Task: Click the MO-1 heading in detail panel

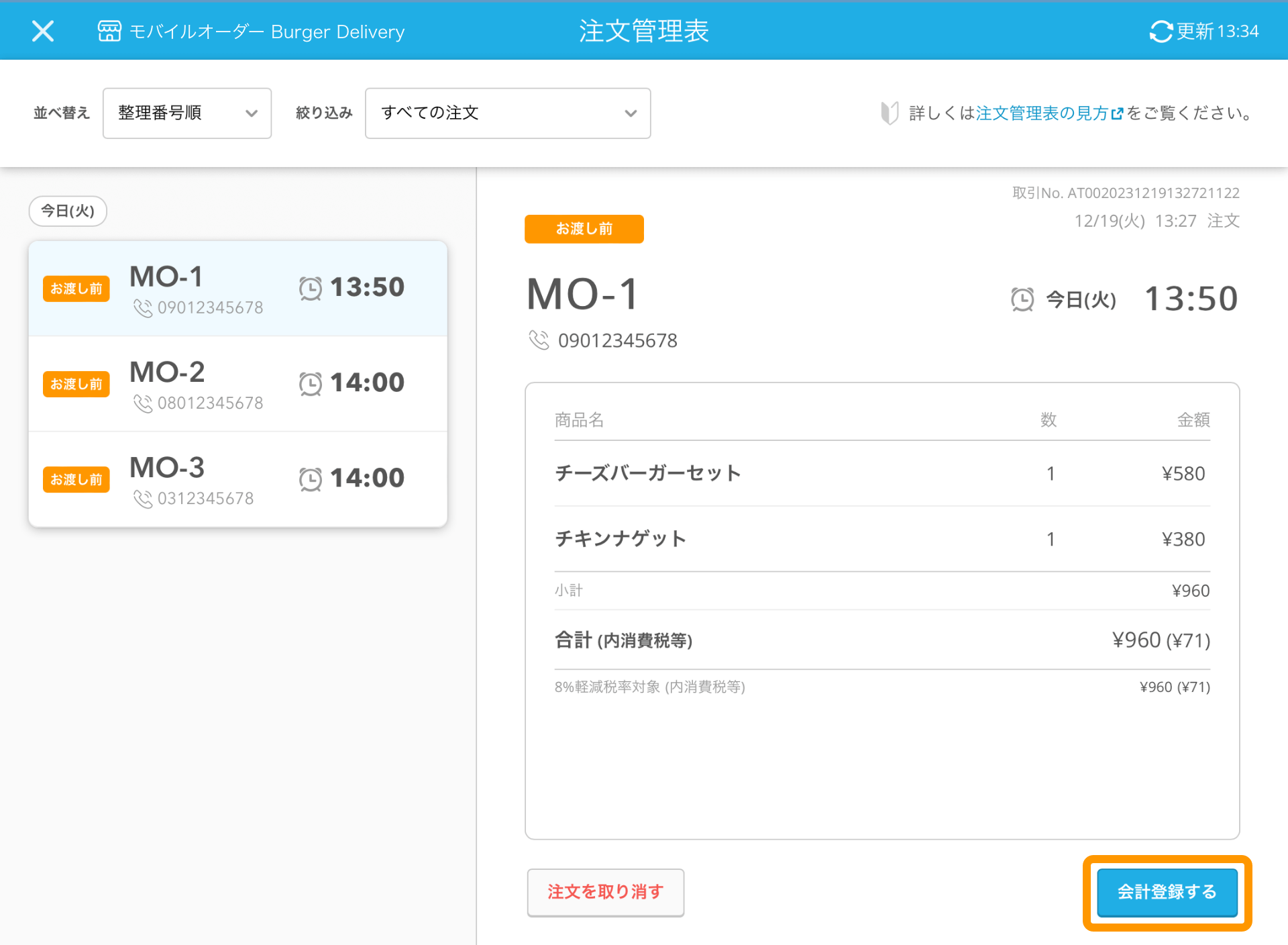Action: coord(583,294)
